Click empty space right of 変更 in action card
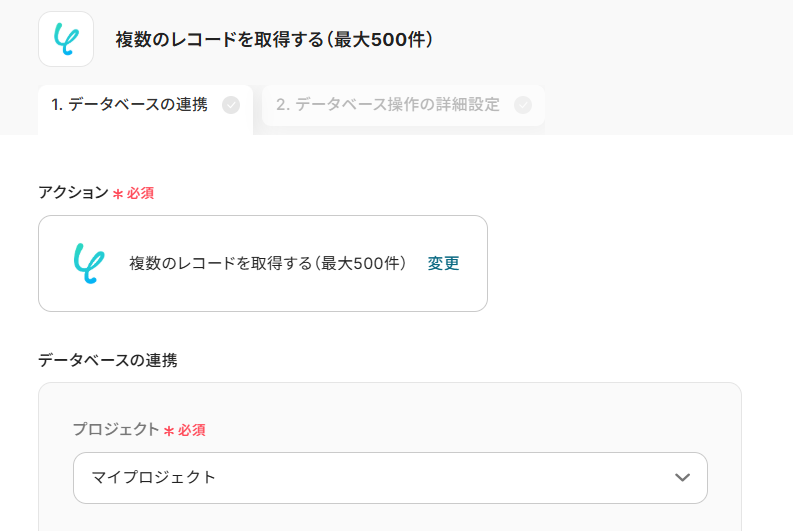This screenshot has height=531, width=793. [474, 264]
